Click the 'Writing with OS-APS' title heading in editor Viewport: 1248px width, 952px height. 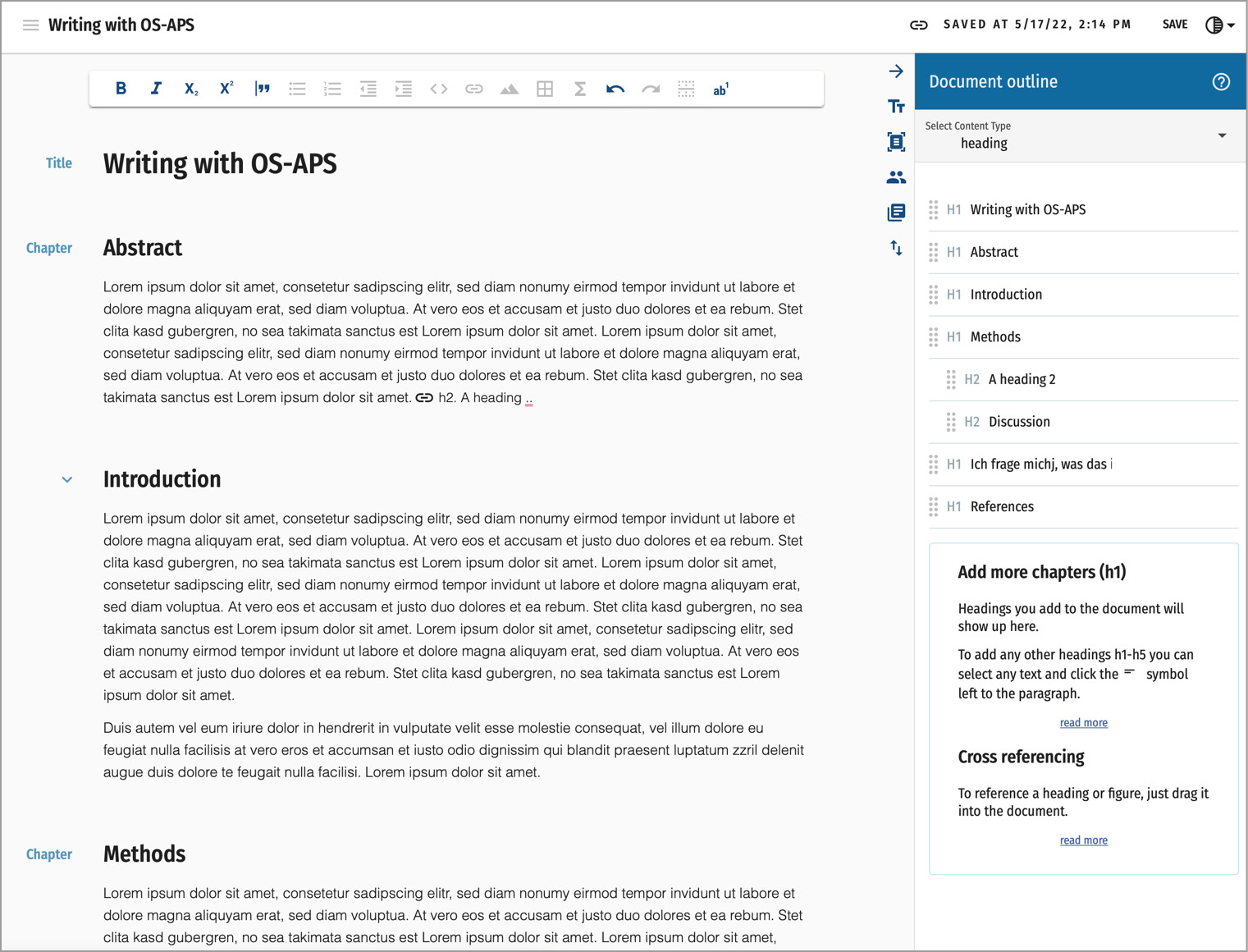click(x=220, y=163)
